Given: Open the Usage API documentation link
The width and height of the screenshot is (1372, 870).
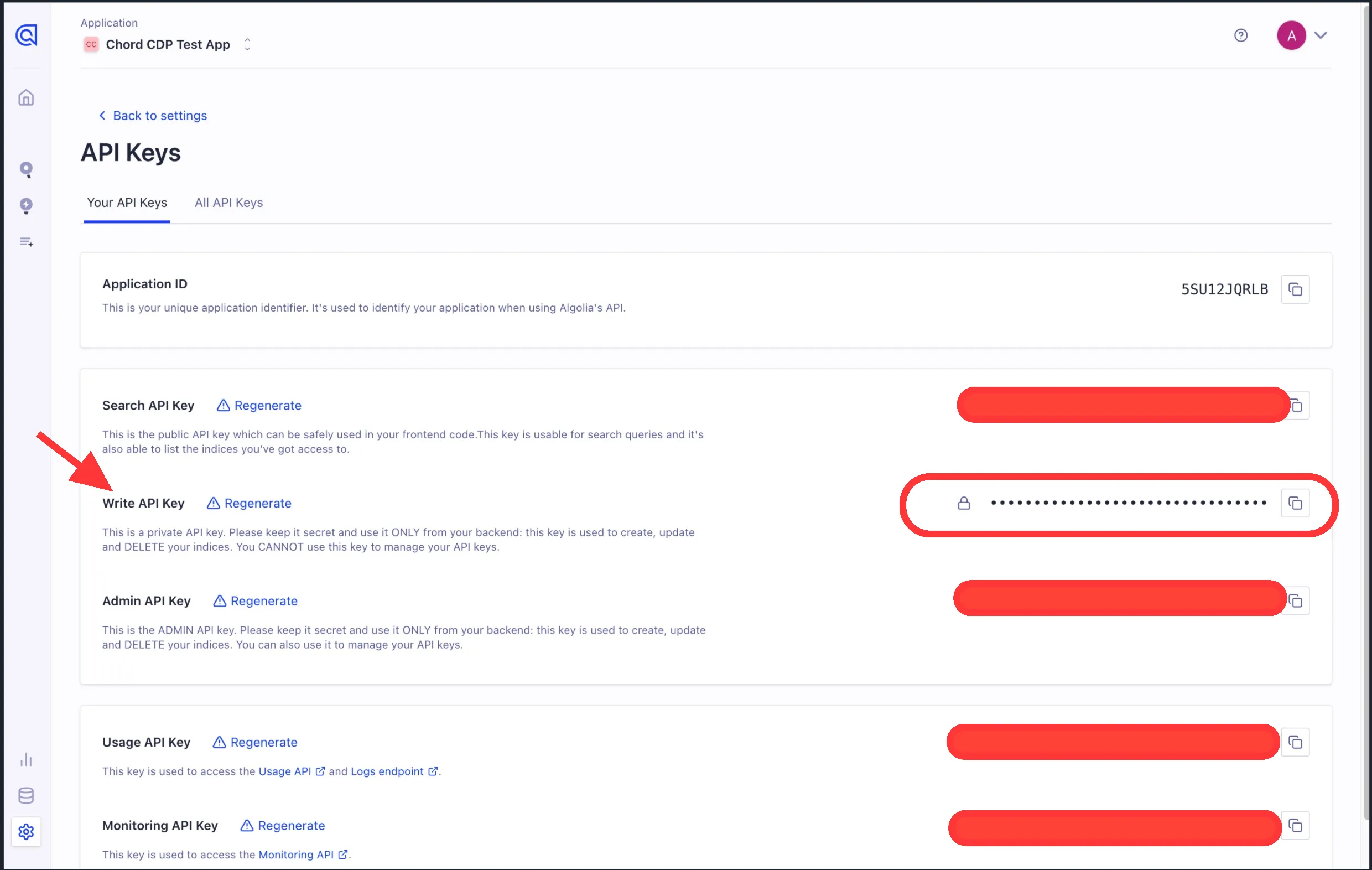Looking at the screenshot, I should (x=291, y=771).
